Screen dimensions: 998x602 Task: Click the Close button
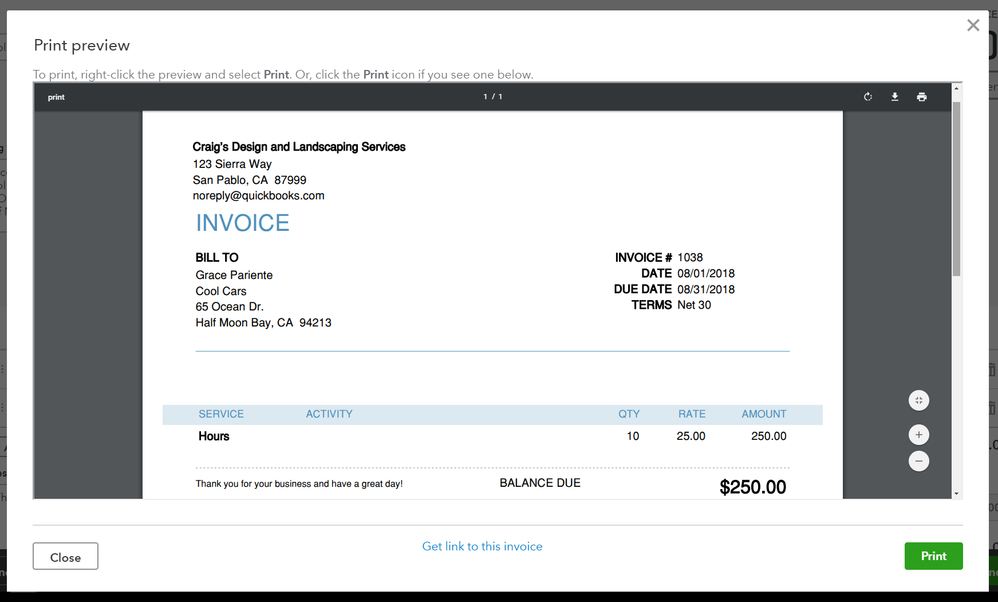click(x=66, y=557)
